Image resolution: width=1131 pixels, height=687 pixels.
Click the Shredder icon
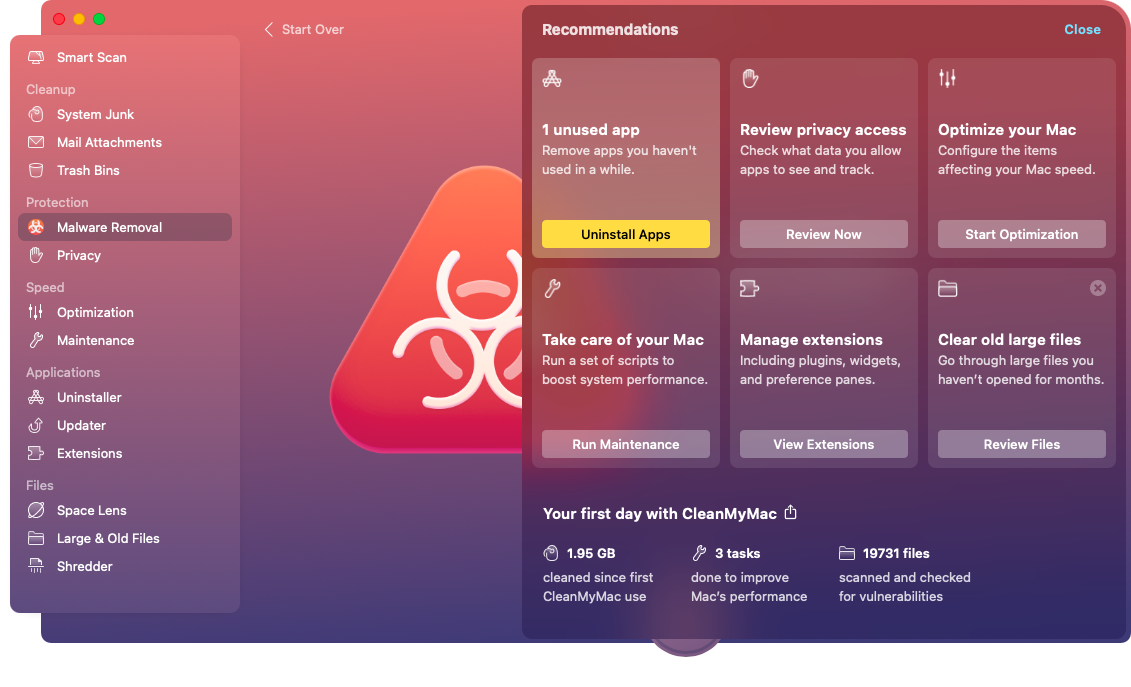pyautogui.click(x=35, y=566)
